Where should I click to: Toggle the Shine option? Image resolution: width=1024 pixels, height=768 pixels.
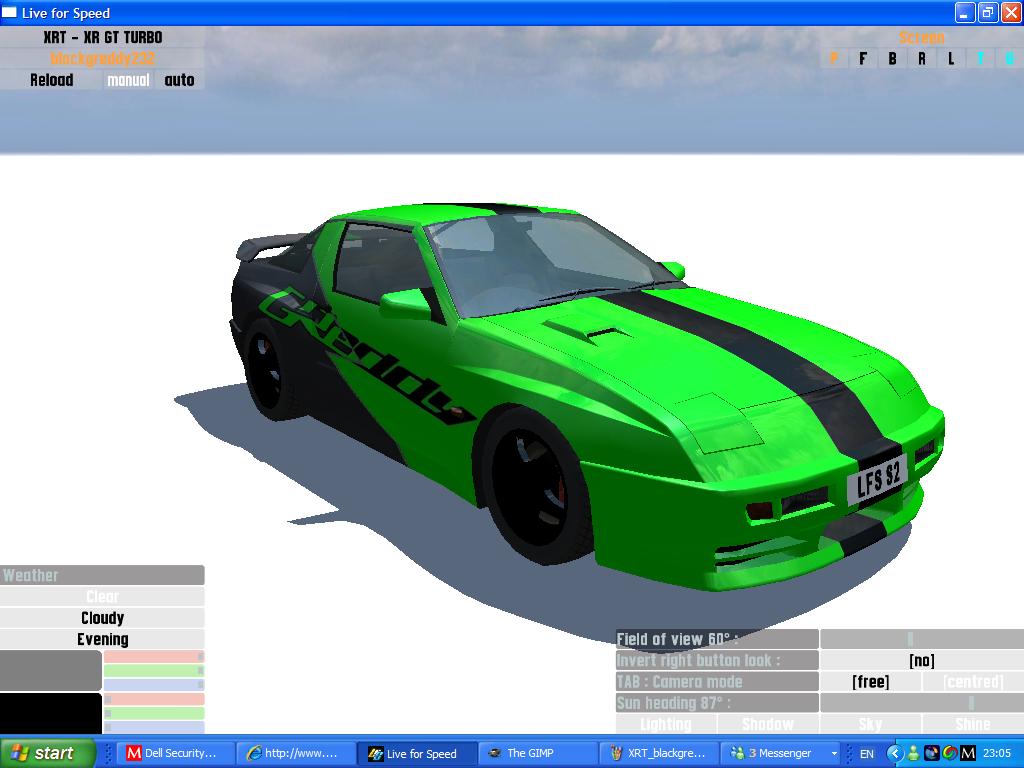point(973,724)
